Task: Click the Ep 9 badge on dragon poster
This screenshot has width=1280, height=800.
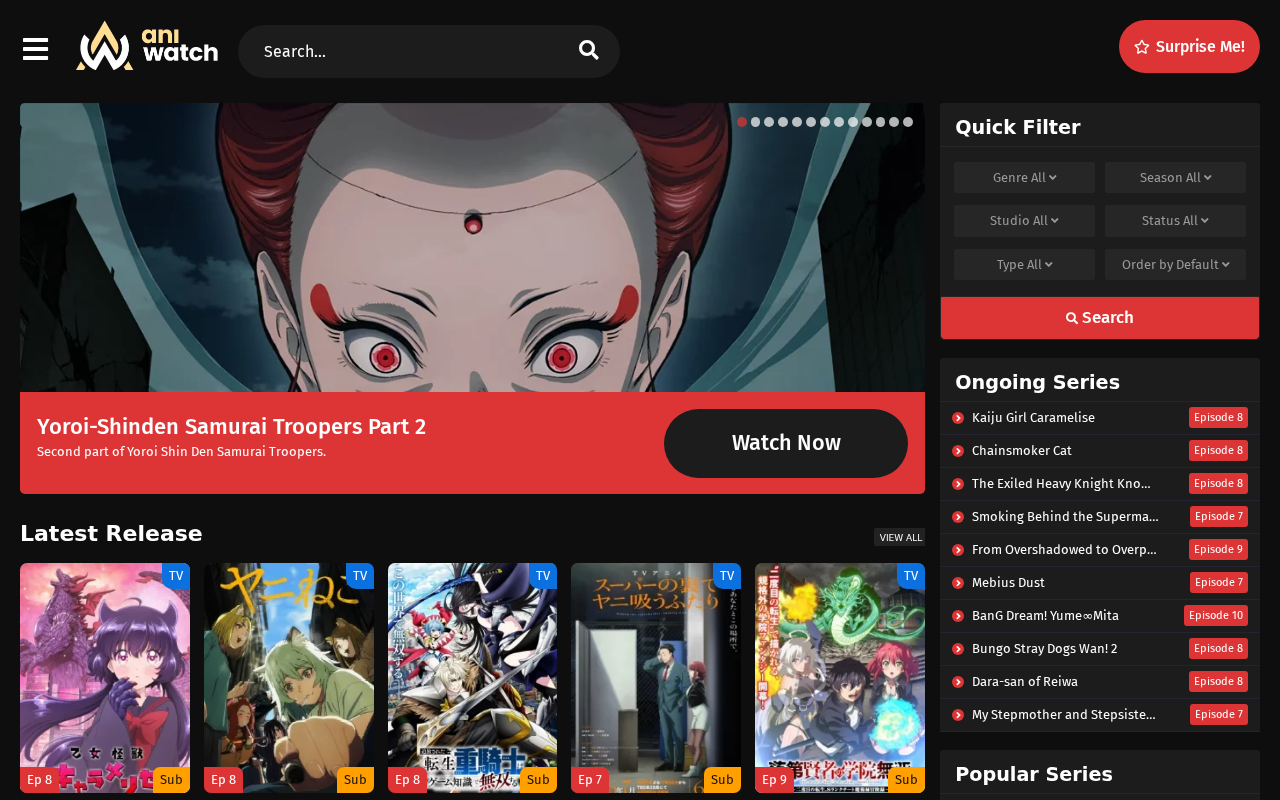Action: 774,780
